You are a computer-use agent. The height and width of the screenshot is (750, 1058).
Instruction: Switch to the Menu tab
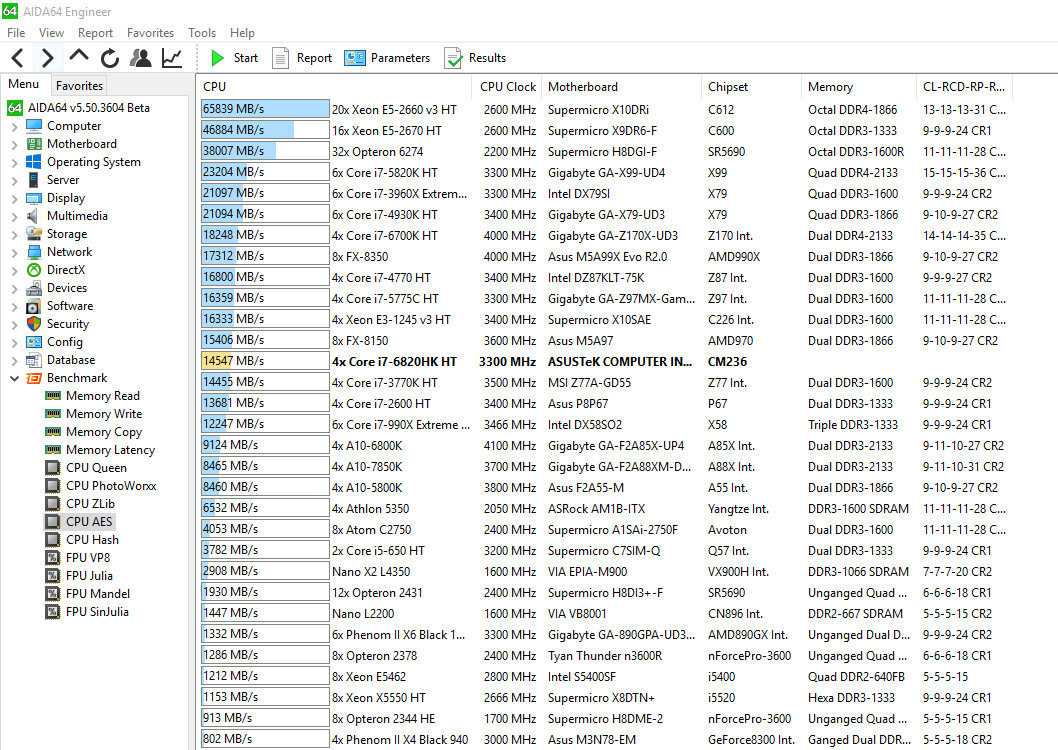[x=24, y=84]
